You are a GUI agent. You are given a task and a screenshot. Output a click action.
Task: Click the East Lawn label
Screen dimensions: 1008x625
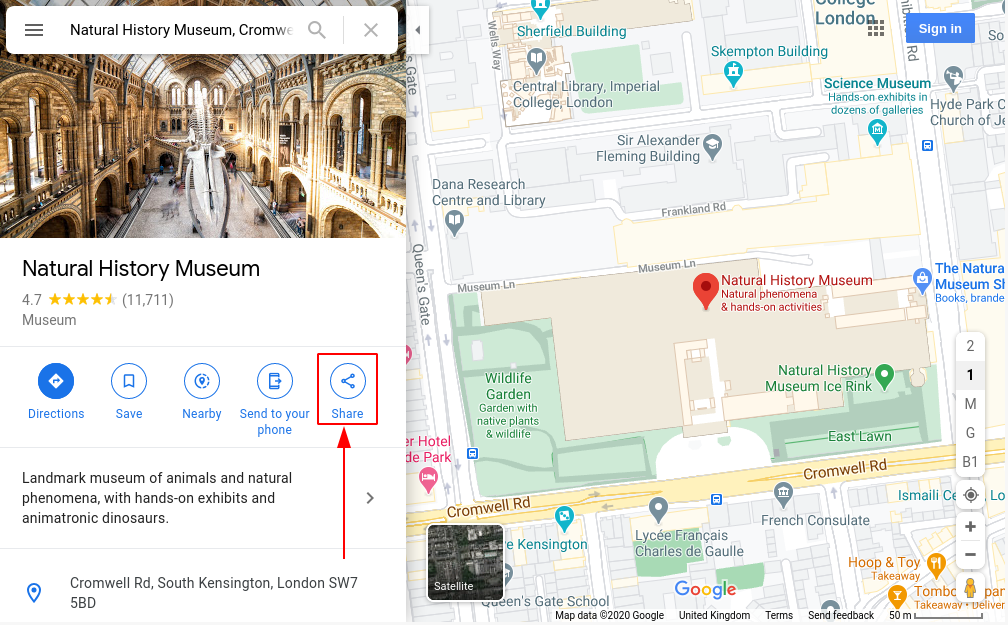coord(860,436)
